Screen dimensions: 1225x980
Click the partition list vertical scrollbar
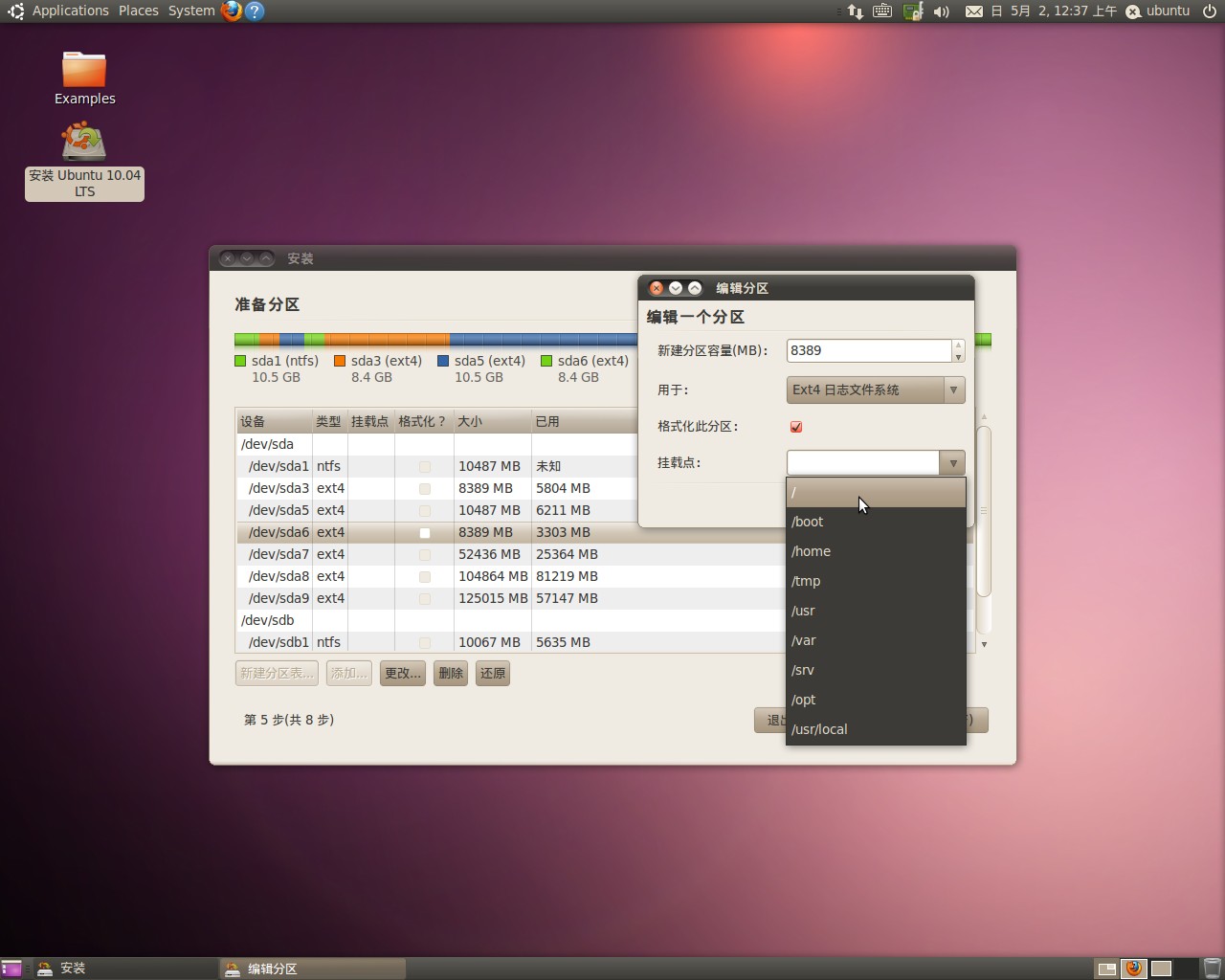click(984, 510)
